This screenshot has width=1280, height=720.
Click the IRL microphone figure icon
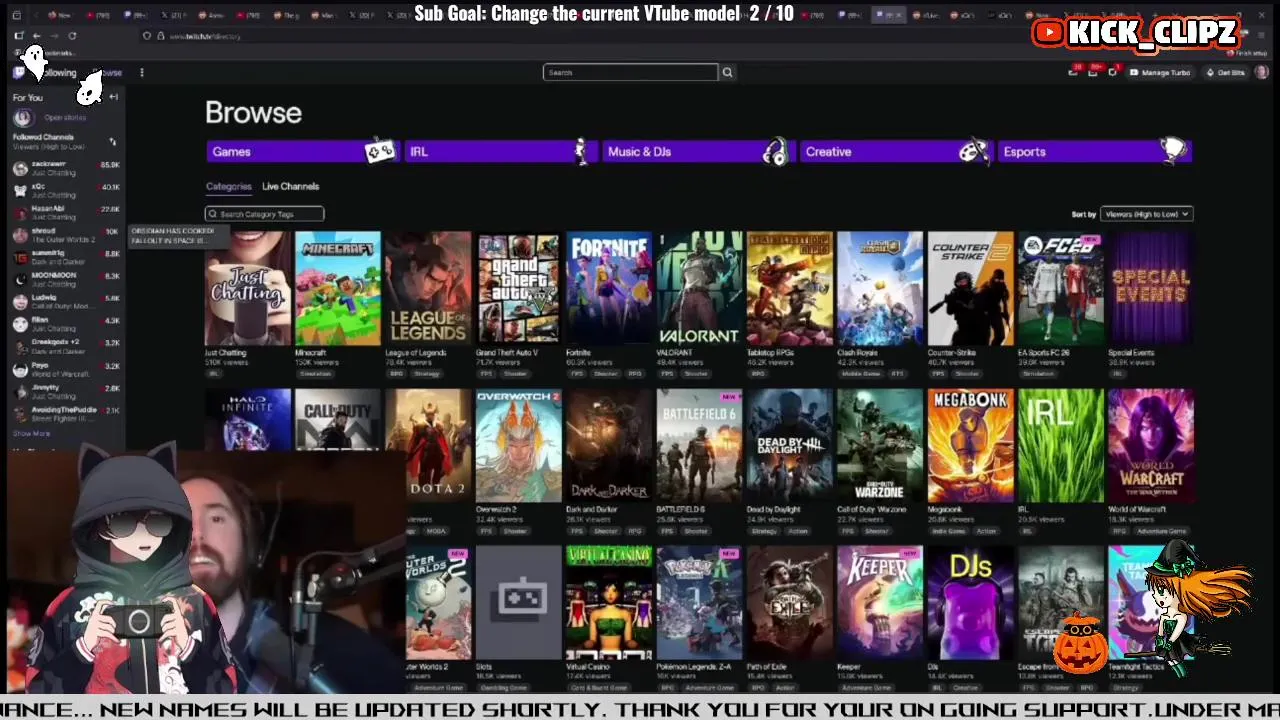[x=581, y=152]
